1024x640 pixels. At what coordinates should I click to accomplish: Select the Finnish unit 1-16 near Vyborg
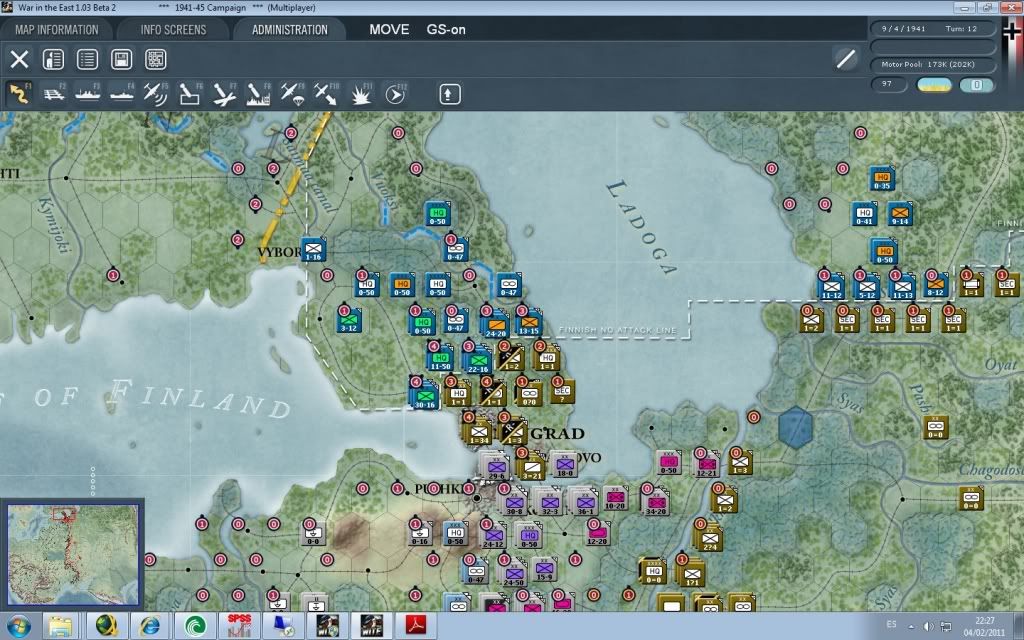[313, 249]
